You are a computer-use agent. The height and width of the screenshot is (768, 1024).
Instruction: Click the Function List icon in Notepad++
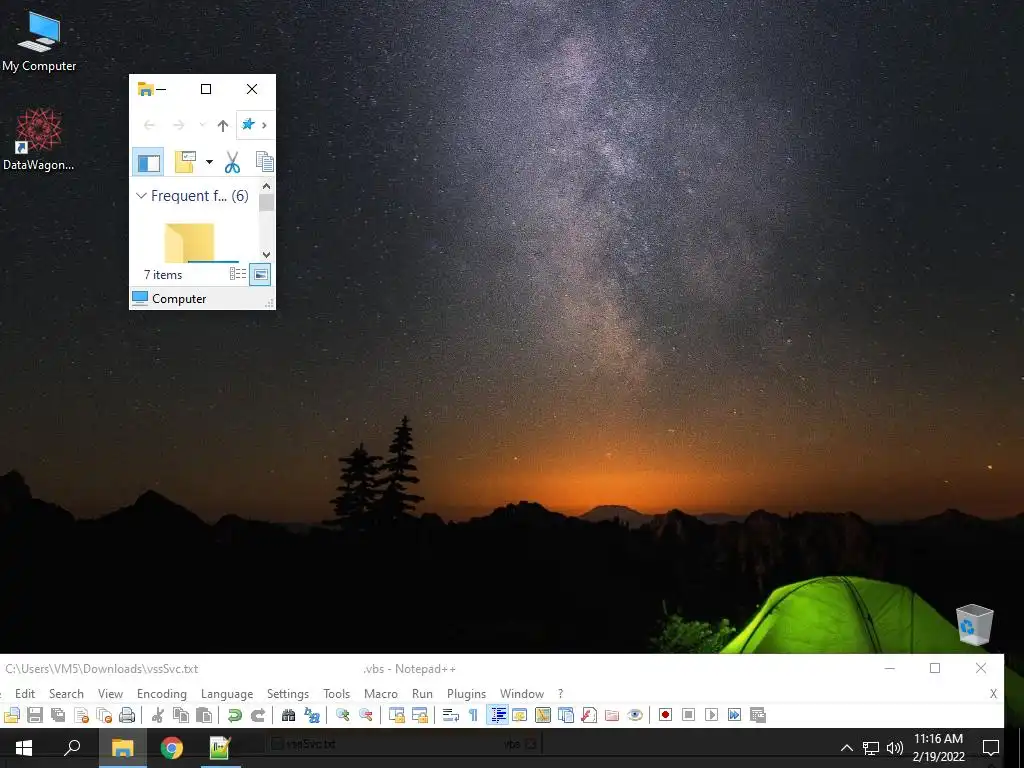[589, 715]
